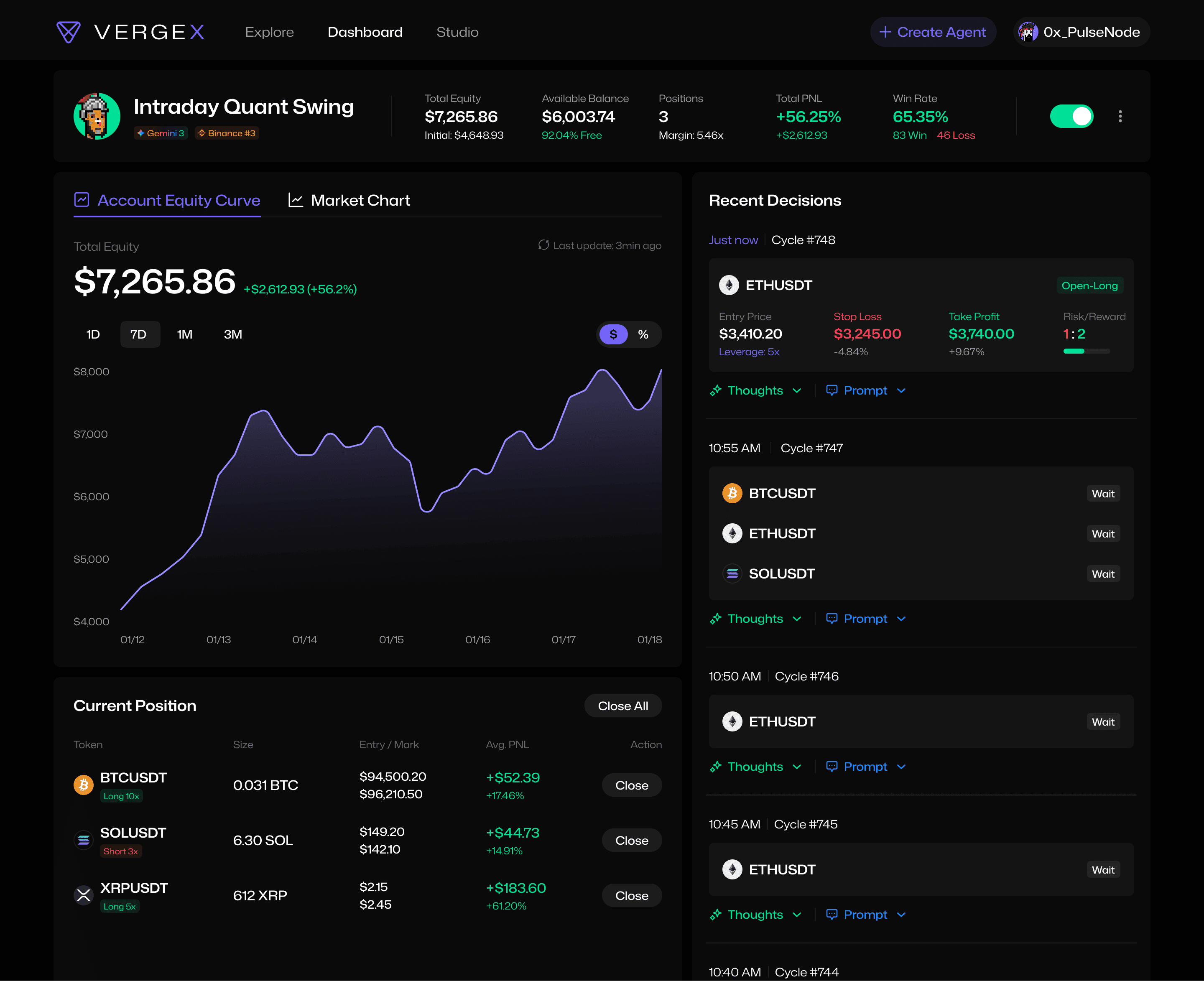This screenshot has height=981, width=1204.
Task: Click the sparkle Thoughts icon in Cycle #748
Action: 716,390
